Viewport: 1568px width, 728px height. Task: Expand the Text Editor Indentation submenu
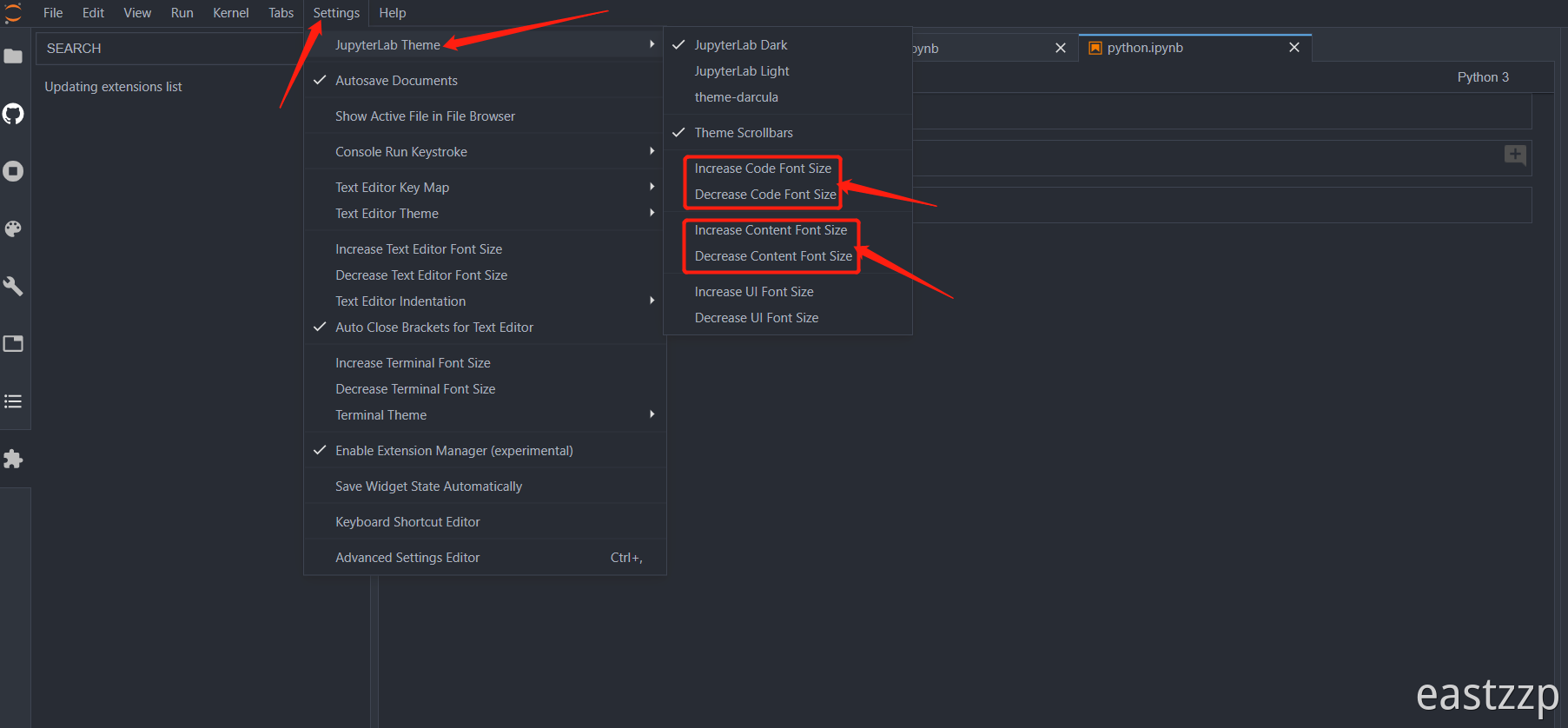[x=485, y=301]
